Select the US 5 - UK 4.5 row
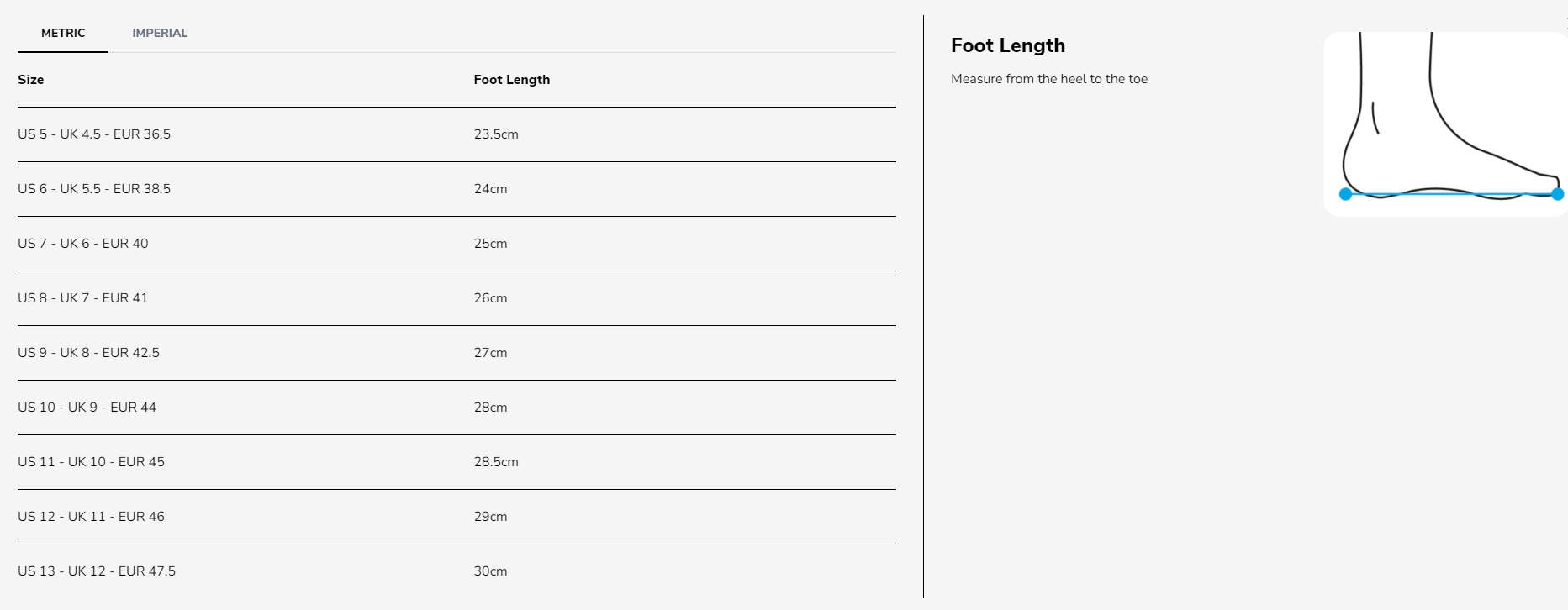This screenshot has height=610, width=1568. coord(94,134)
